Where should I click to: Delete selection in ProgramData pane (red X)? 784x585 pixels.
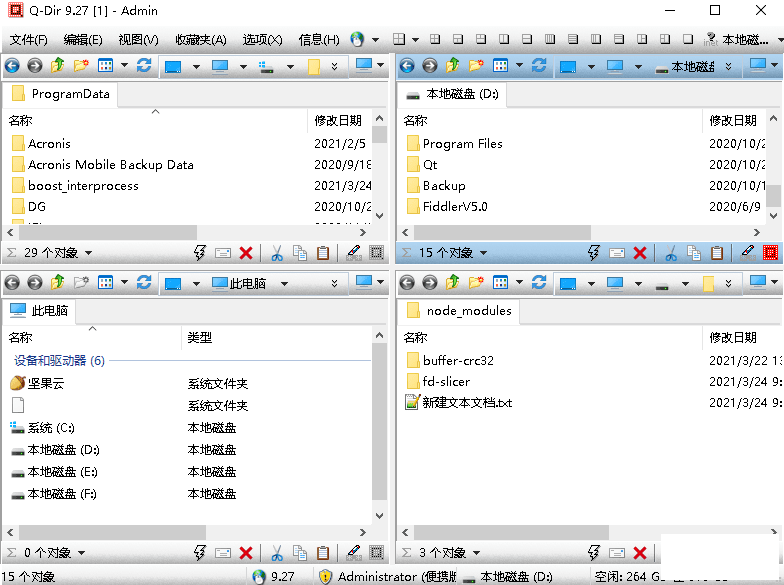click(246, 253)
